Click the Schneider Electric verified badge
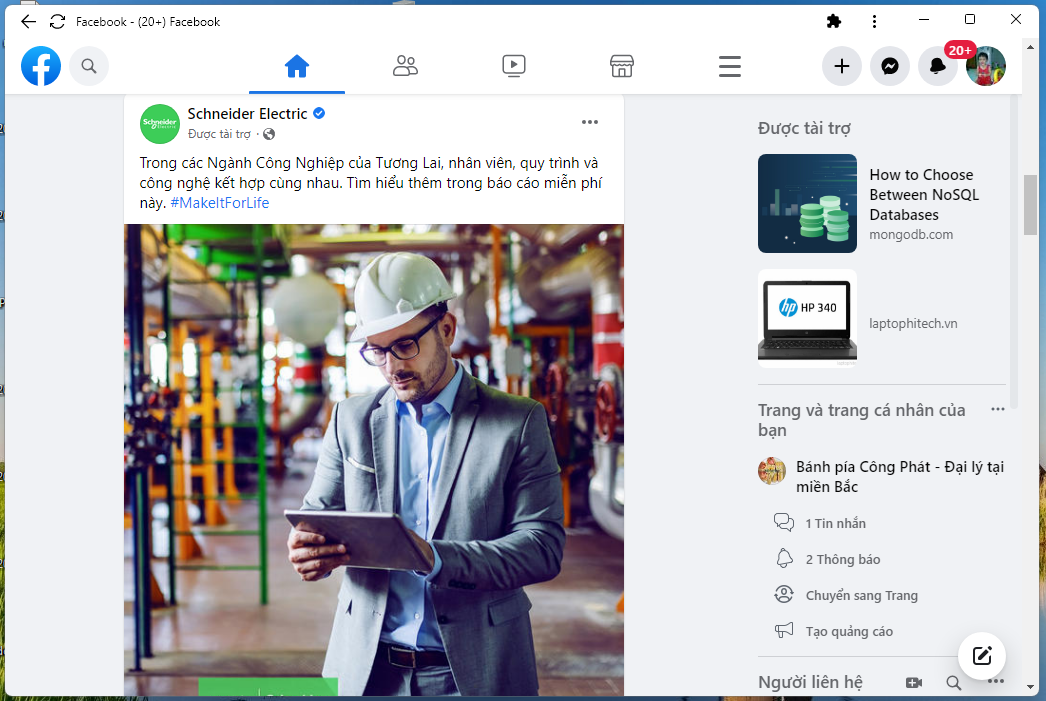1046x701 pixels. coord(319,113)
